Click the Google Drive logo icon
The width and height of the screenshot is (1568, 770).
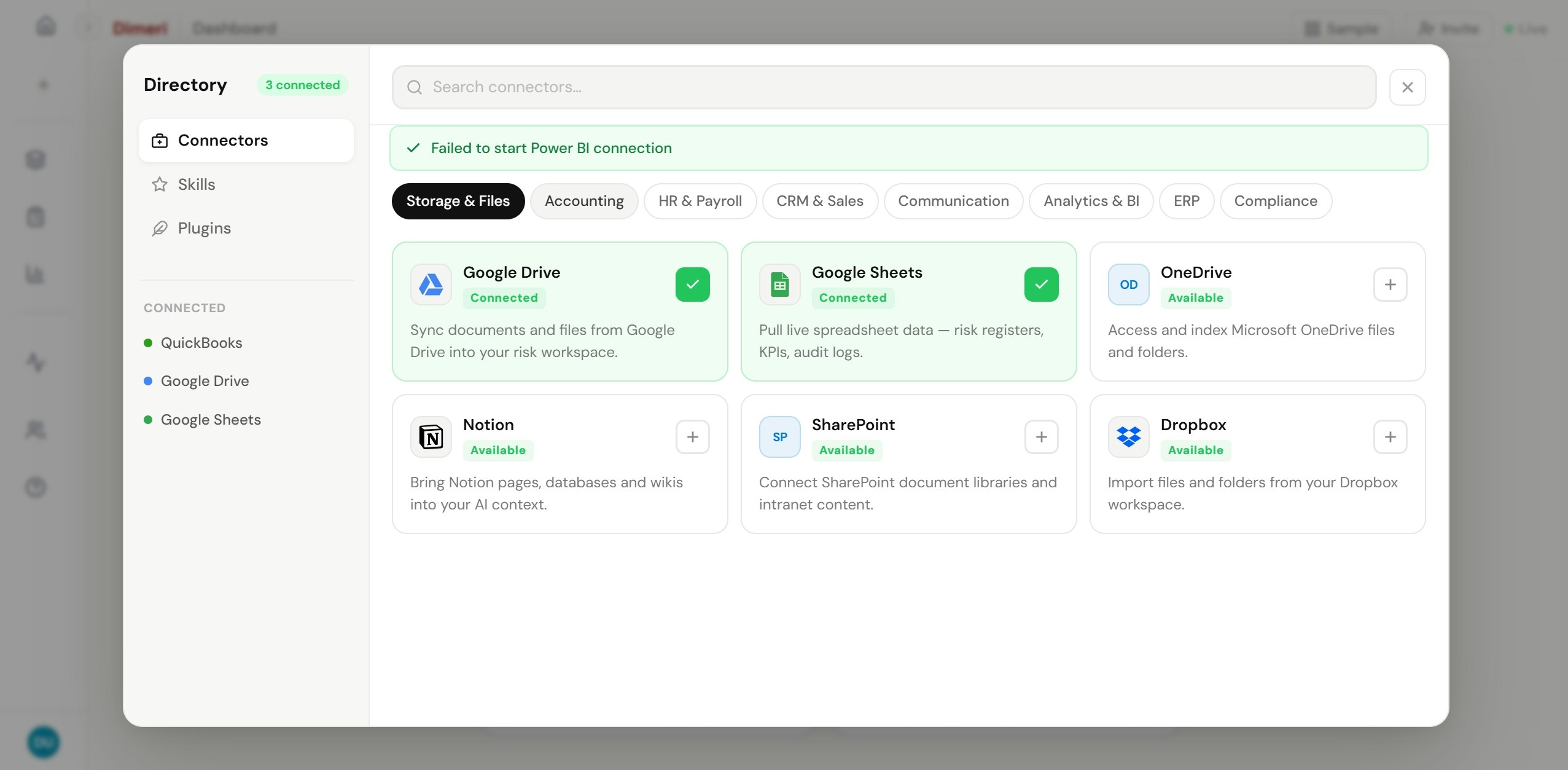coord(431,285)
